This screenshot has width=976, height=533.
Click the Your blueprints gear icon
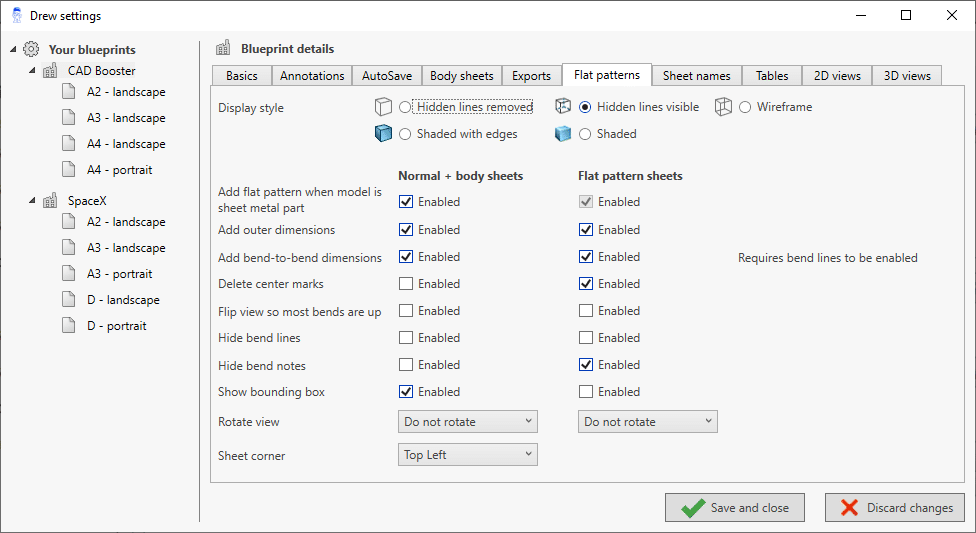tap(31, 49)
